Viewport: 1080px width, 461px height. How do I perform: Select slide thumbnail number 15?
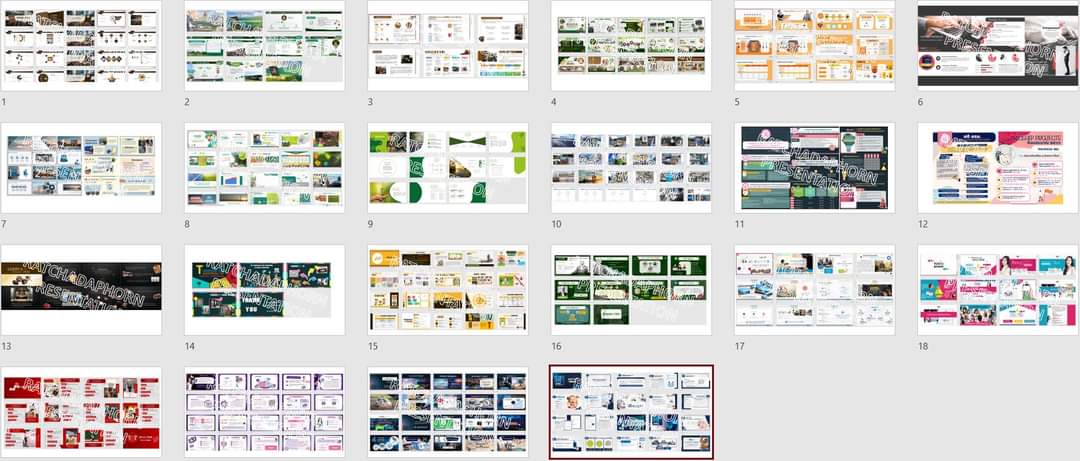(448, 290)
